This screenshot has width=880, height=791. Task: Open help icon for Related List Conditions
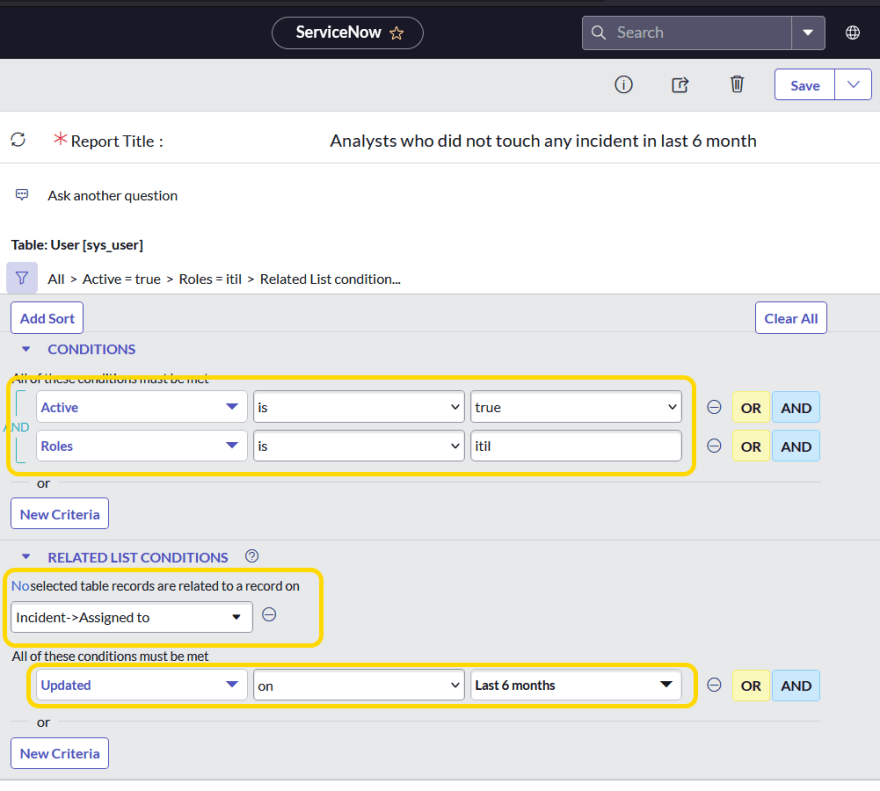point(252,556)
